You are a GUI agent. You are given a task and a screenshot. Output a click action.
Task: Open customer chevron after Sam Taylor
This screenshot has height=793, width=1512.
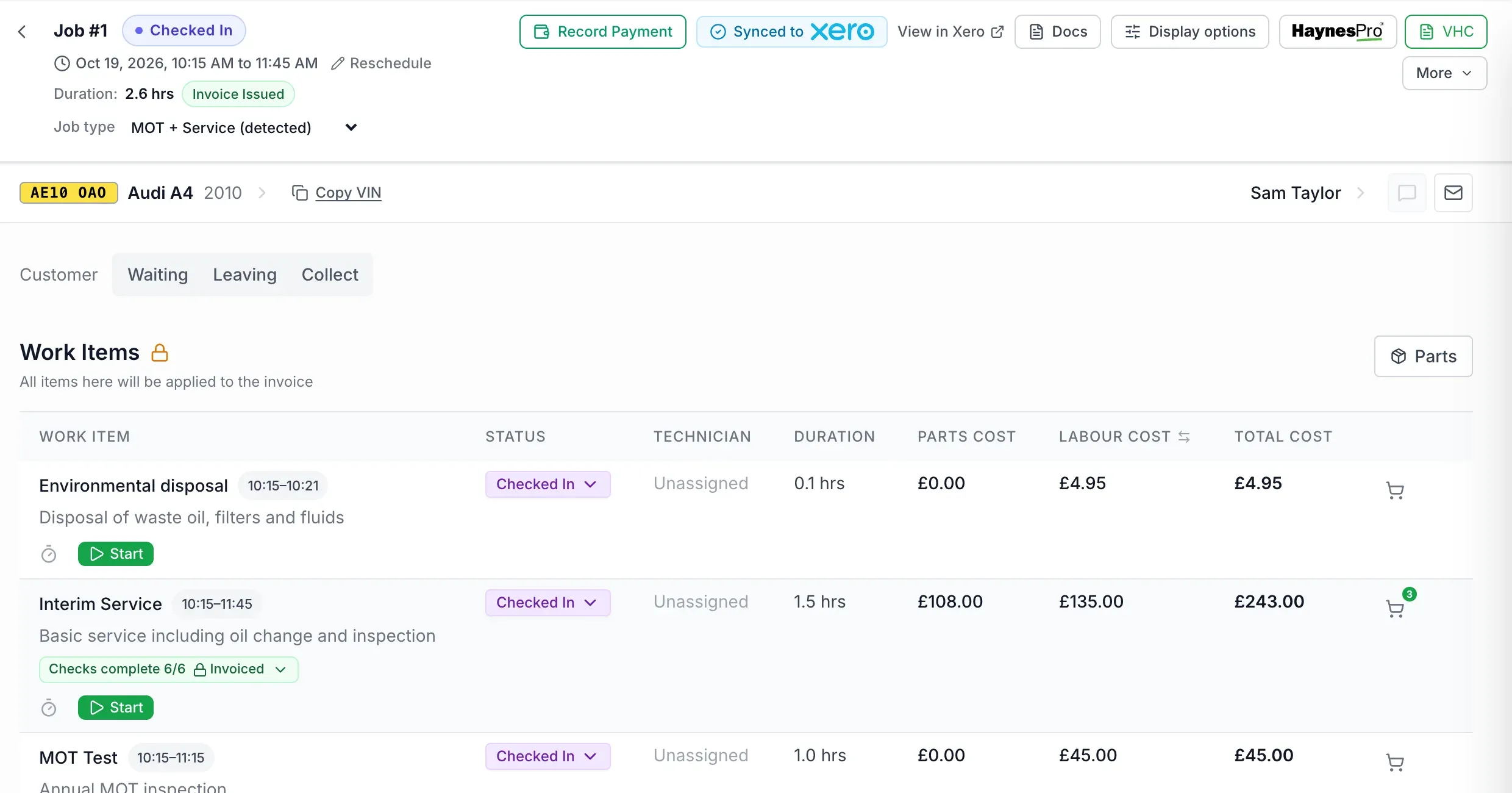1361,193
